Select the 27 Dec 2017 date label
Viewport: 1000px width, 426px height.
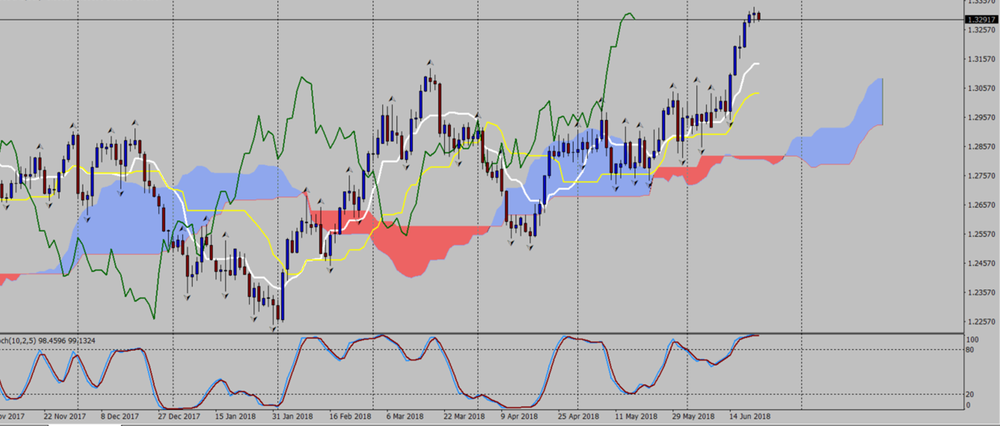(x=179, y=416)
